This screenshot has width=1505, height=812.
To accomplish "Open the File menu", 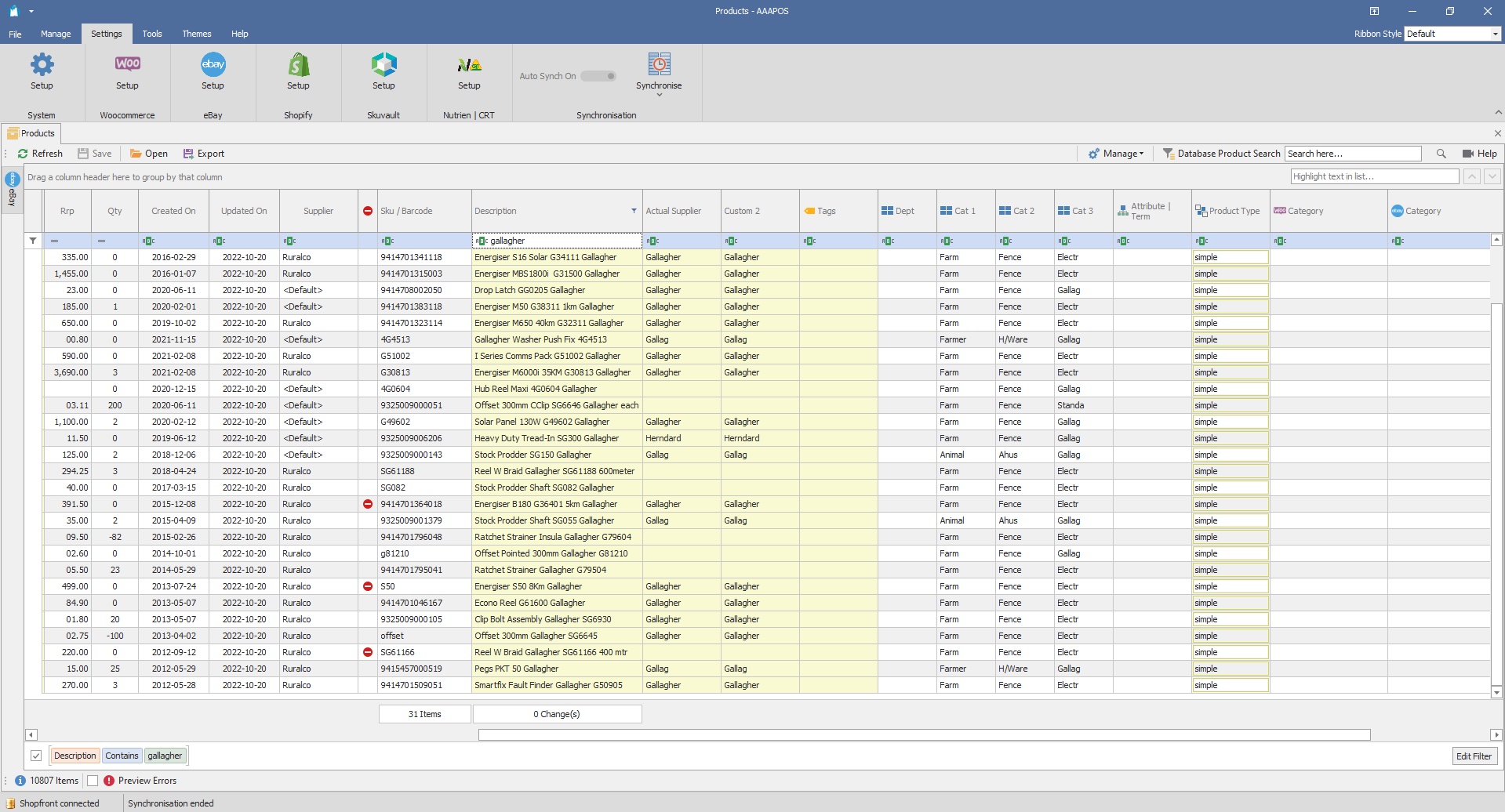I will click(x=15, y=34).
